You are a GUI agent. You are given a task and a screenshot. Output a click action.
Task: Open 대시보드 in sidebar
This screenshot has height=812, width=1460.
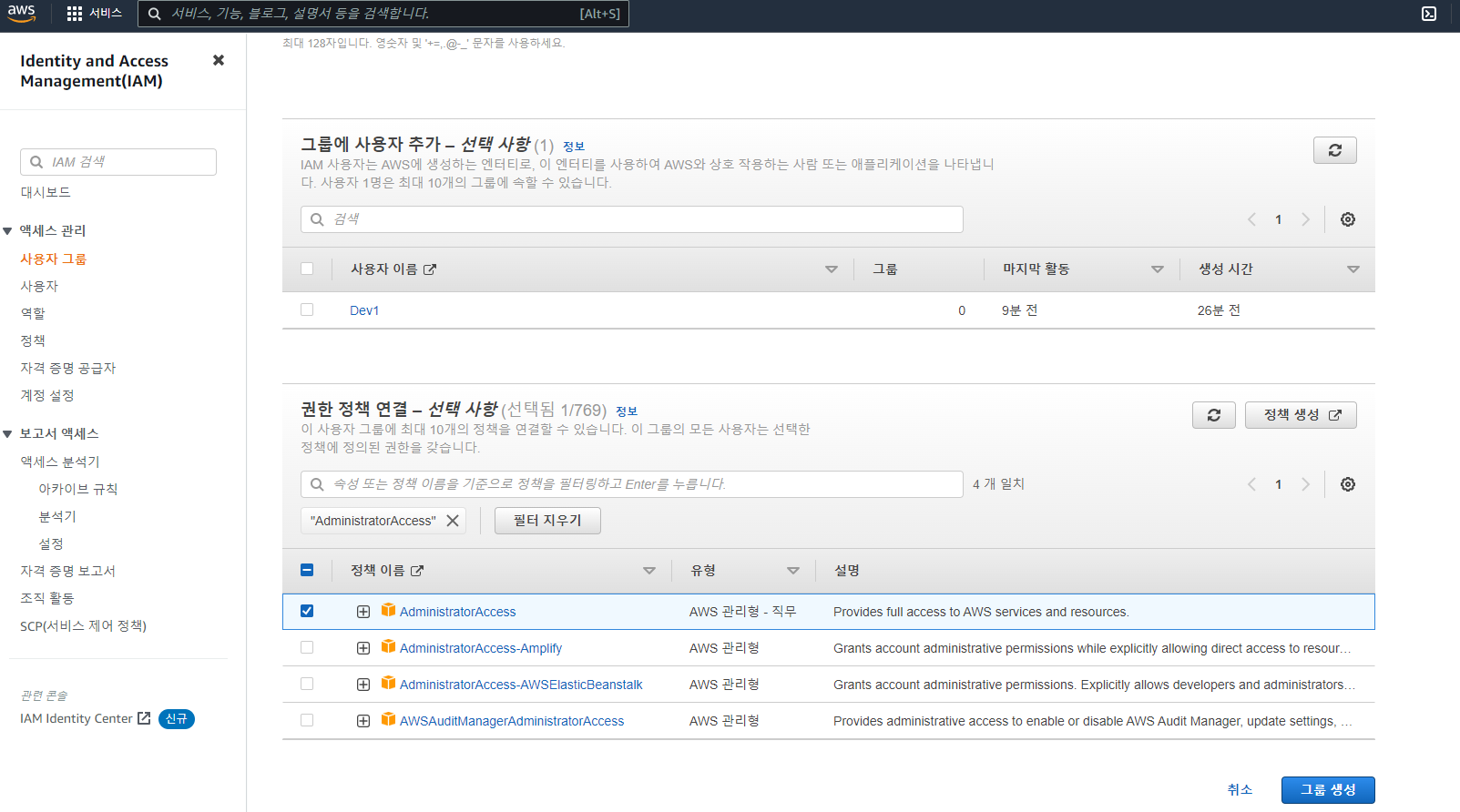[x=46, y=192]
